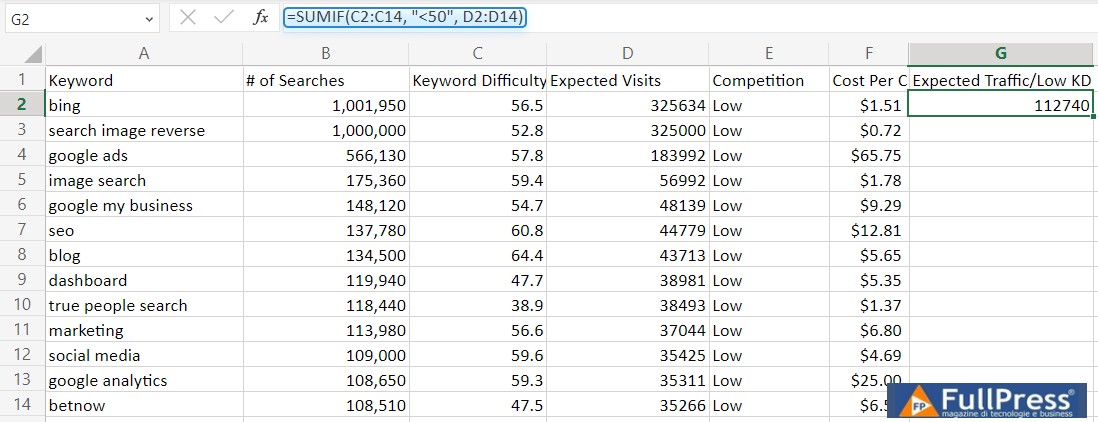The height and width of the screenshot is (422, 1098).
Task: Open the Insert Function fx dialog
Action: 260,17
